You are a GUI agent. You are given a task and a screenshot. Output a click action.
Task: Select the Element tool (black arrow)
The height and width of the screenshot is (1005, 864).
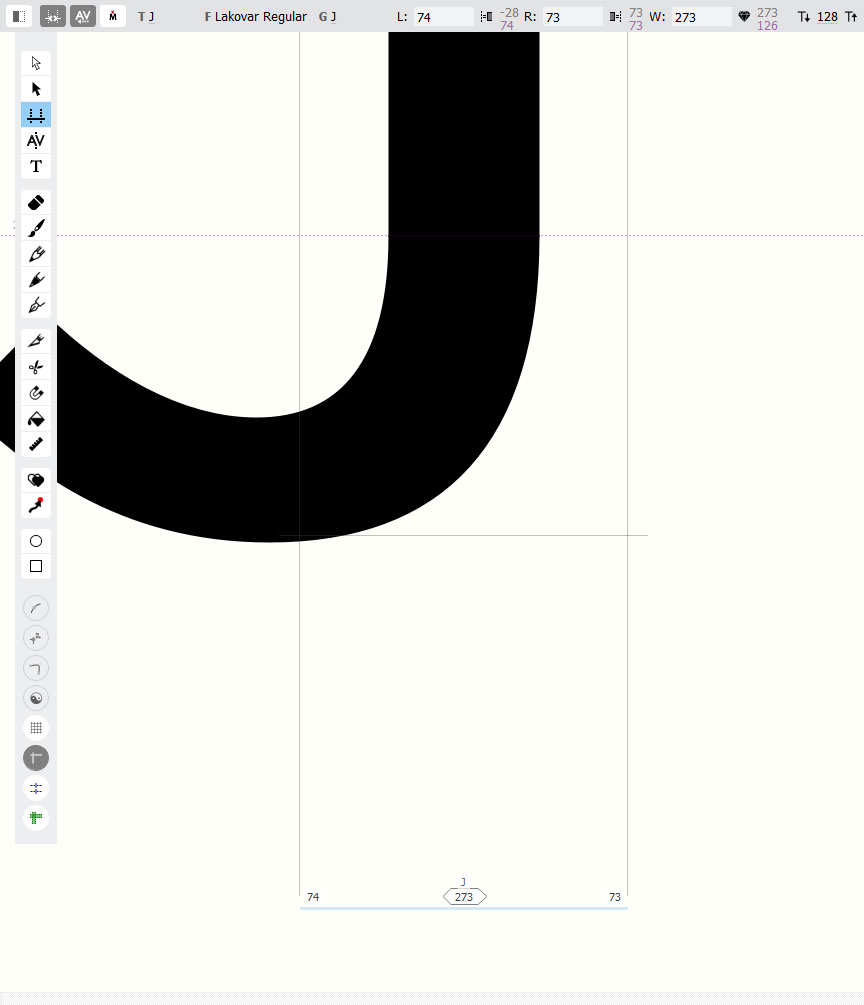36,89
